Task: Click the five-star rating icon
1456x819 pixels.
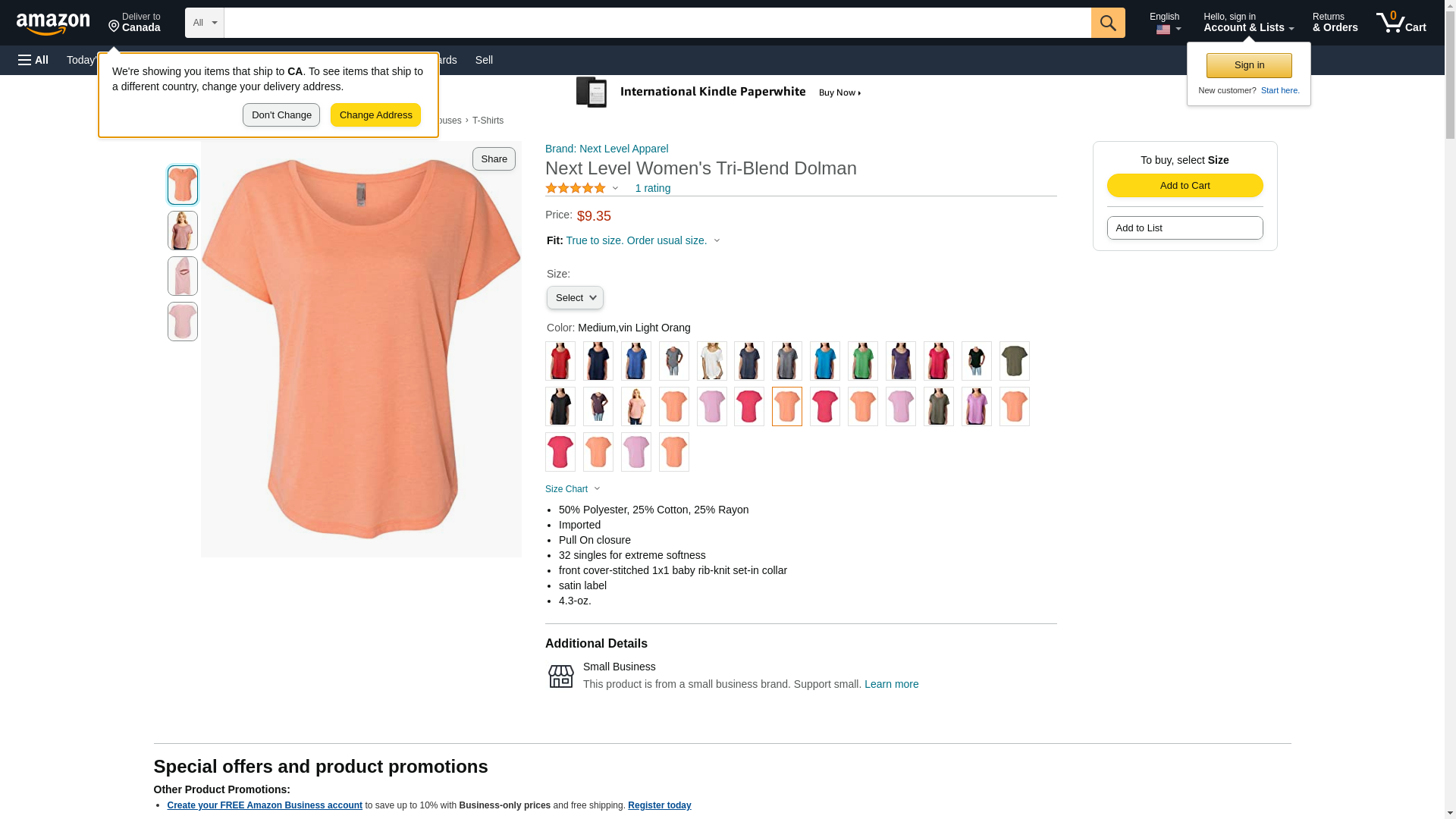Action: [576, 188]
